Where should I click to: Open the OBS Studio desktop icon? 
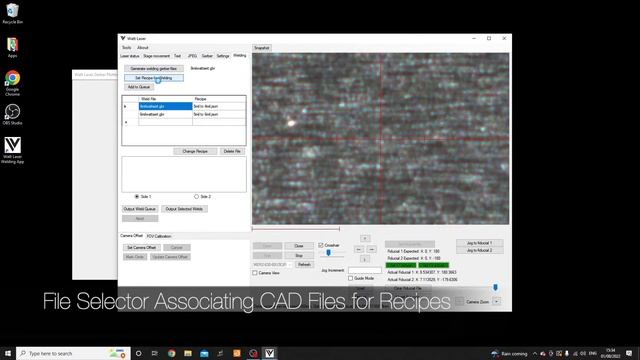[x=12, y=114]
